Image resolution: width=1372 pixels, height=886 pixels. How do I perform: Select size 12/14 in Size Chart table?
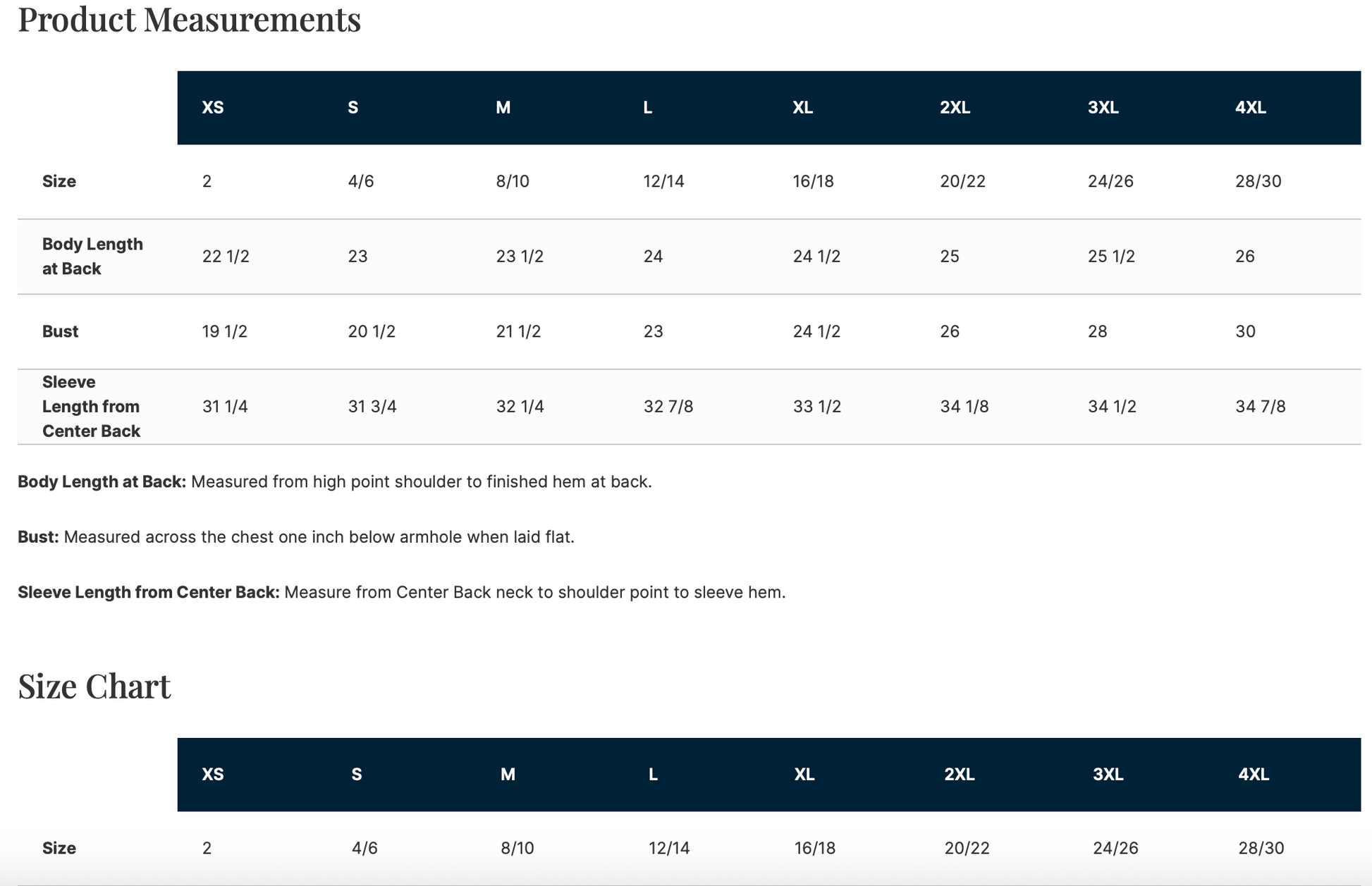(668, 848)
